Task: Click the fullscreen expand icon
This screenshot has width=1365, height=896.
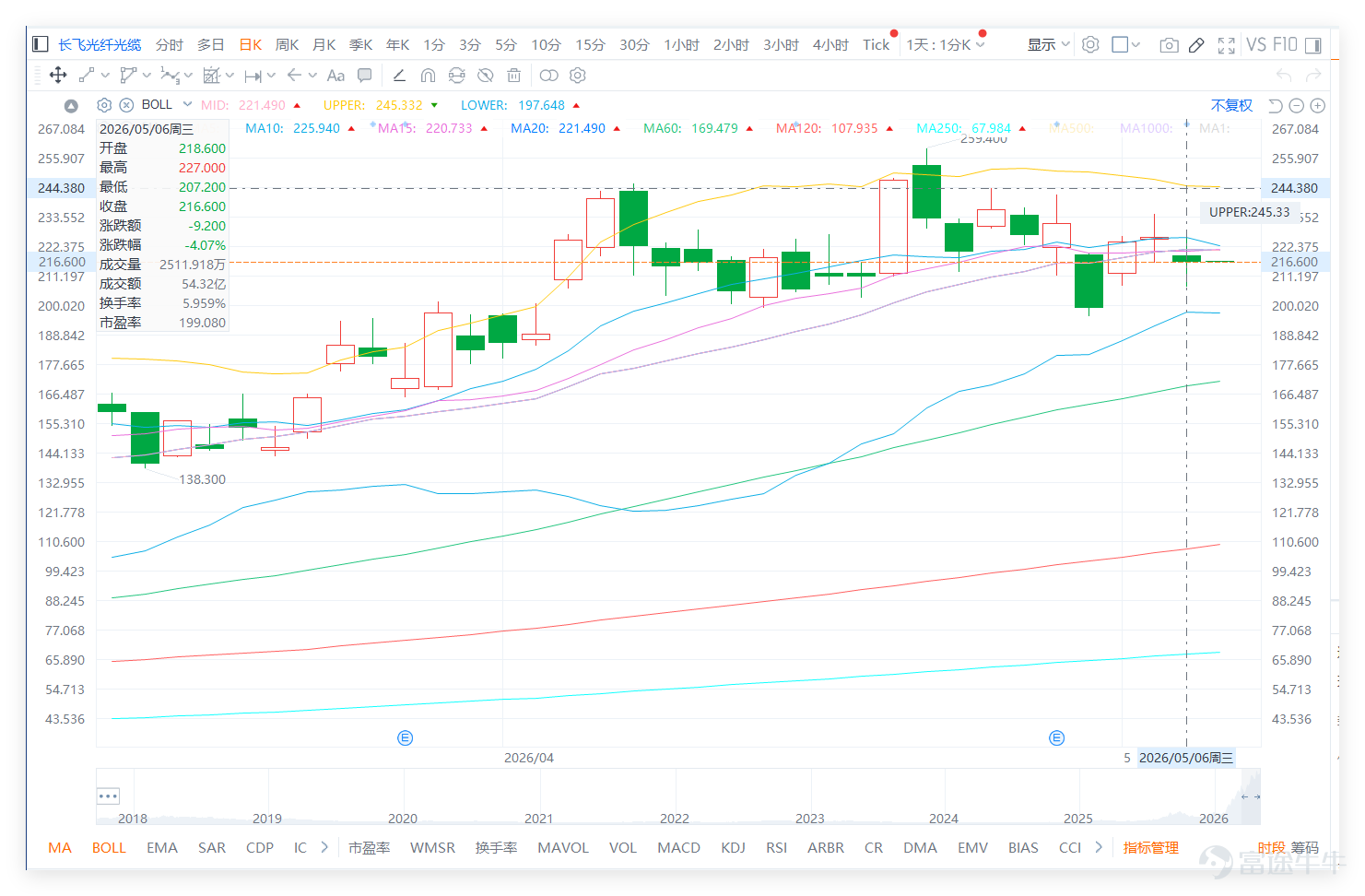Action: 1226,44
